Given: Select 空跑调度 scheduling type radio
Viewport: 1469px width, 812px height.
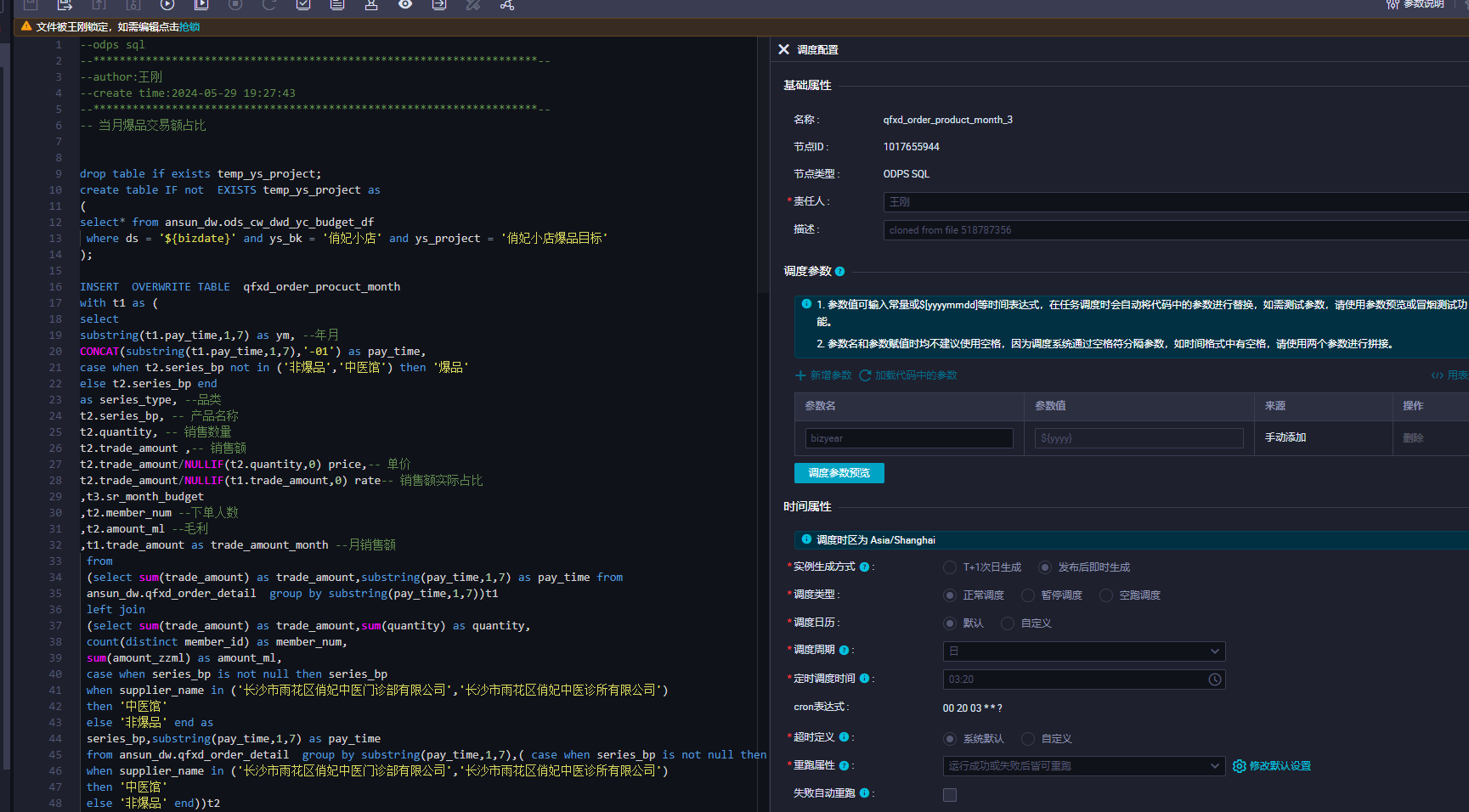Looking at the screenshot, I should click(1106, 595).
